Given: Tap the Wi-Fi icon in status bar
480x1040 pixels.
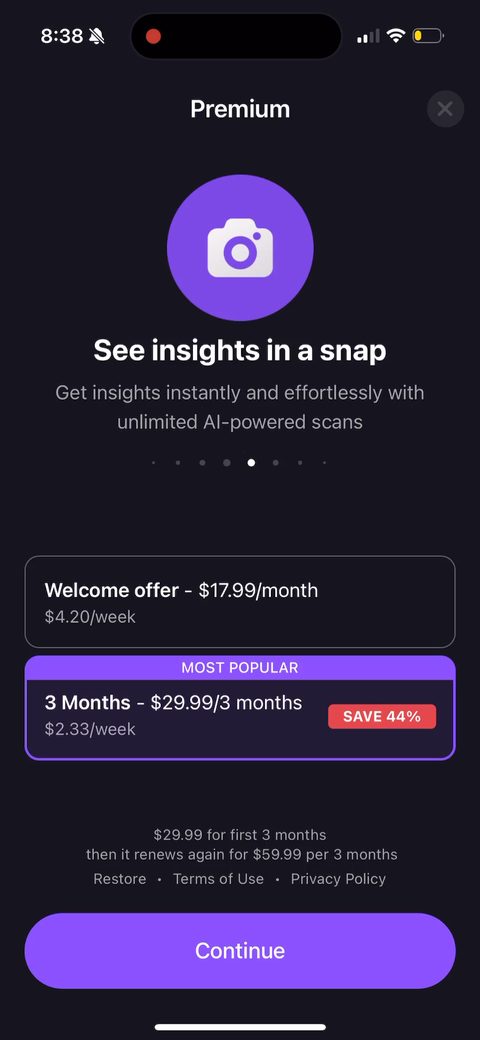Looking at the screenshot, I should coord(396,36).
